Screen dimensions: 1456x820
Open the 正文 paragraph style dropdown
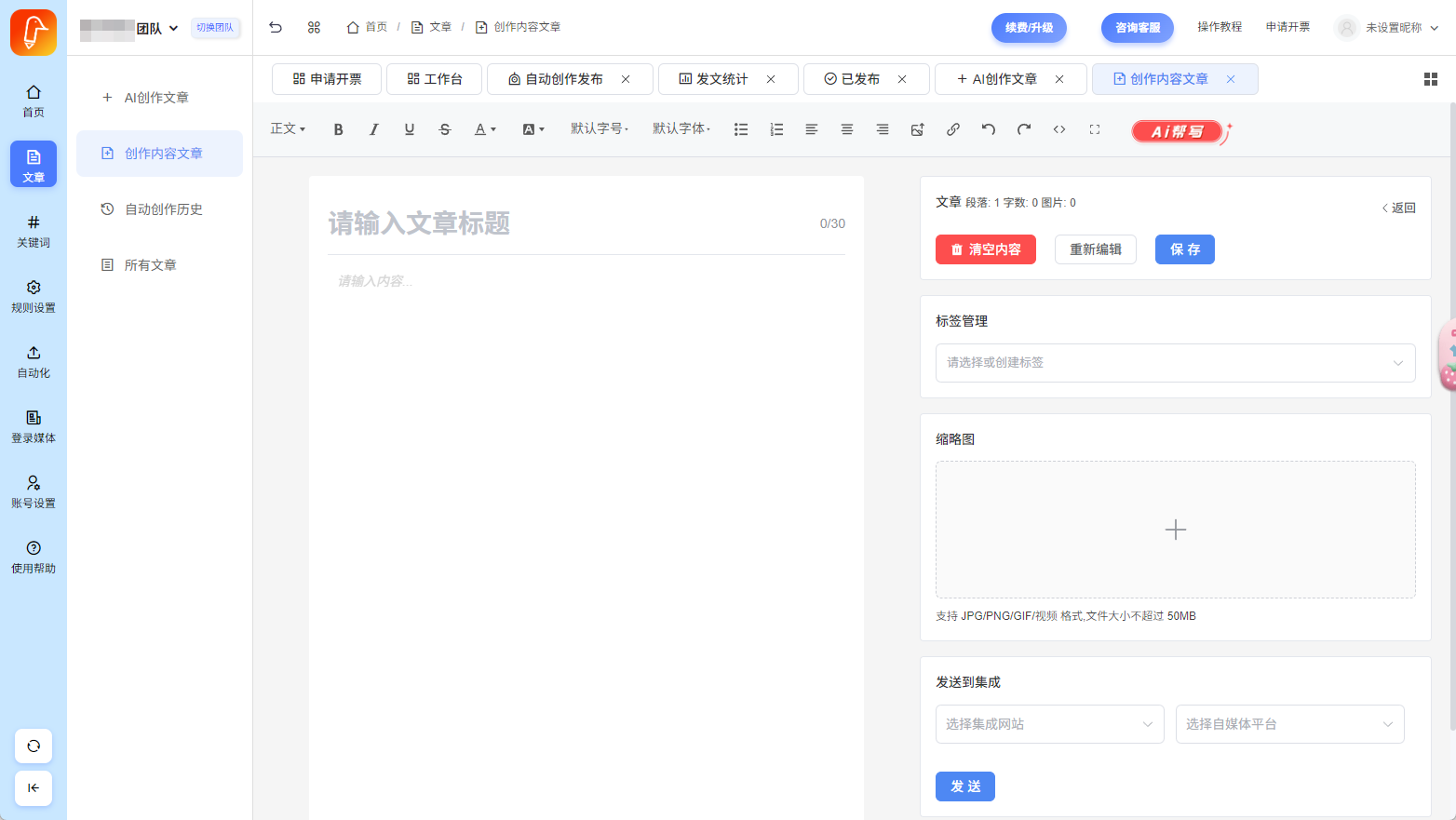[288, 128]
